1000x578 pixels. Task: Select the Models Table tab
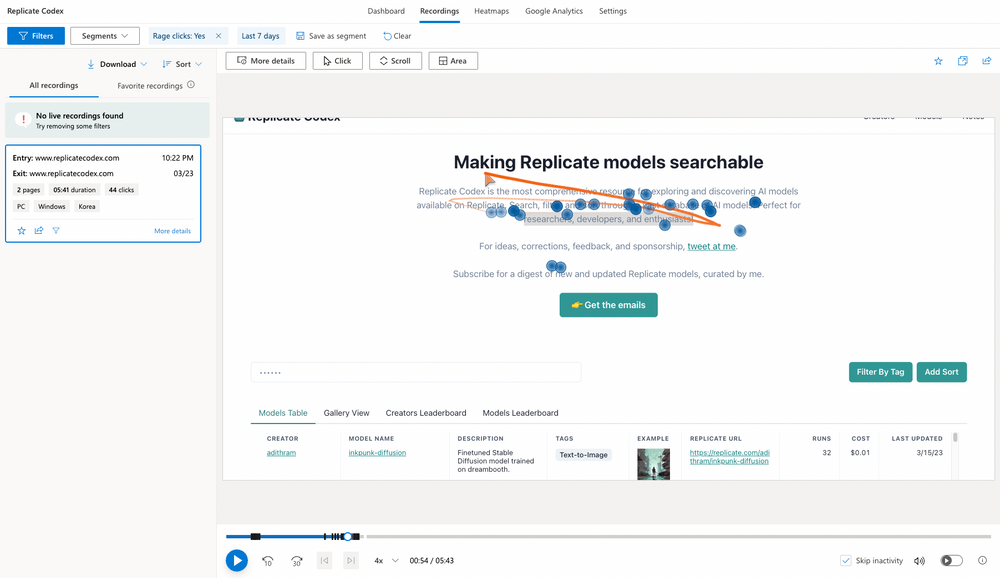(x=283, y=413)
